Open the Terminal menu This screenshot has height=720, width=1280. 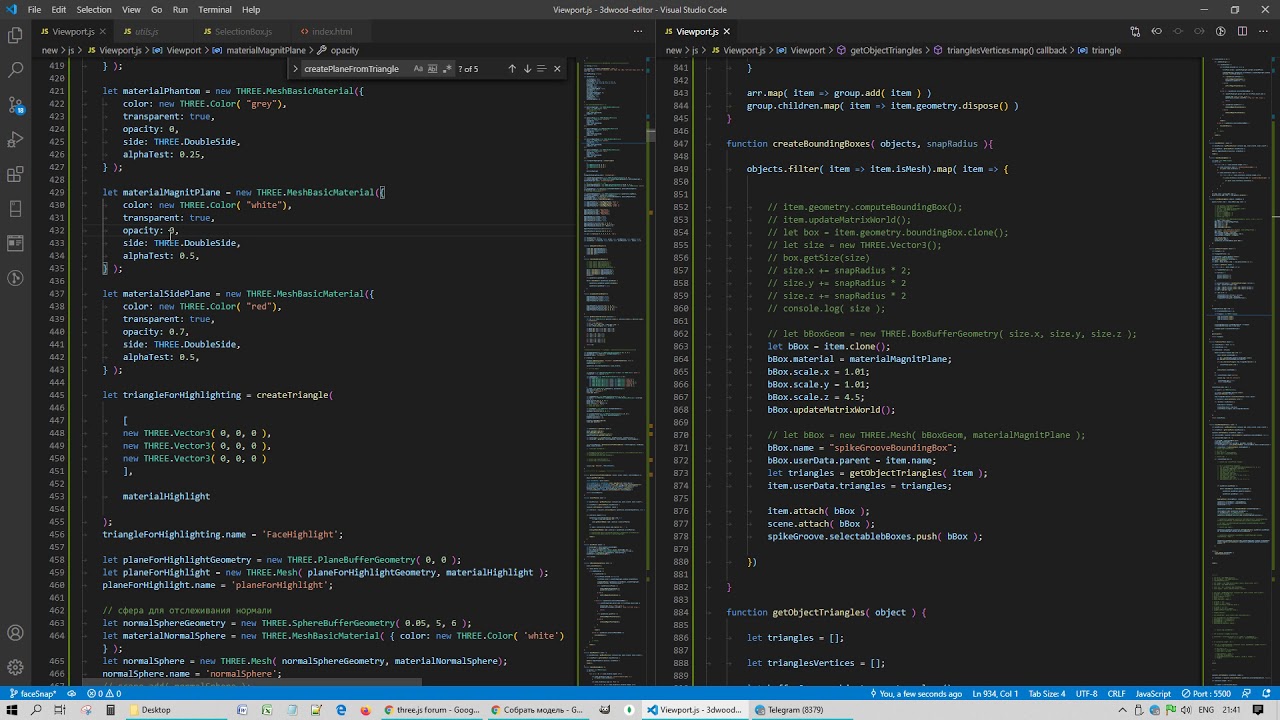click(215, 10)
